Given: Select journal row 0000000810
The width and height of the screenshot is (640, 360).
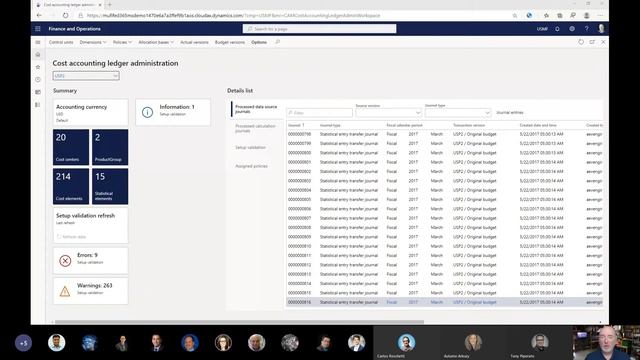Looking at the screenshot, I should click(x=444, y=246).
